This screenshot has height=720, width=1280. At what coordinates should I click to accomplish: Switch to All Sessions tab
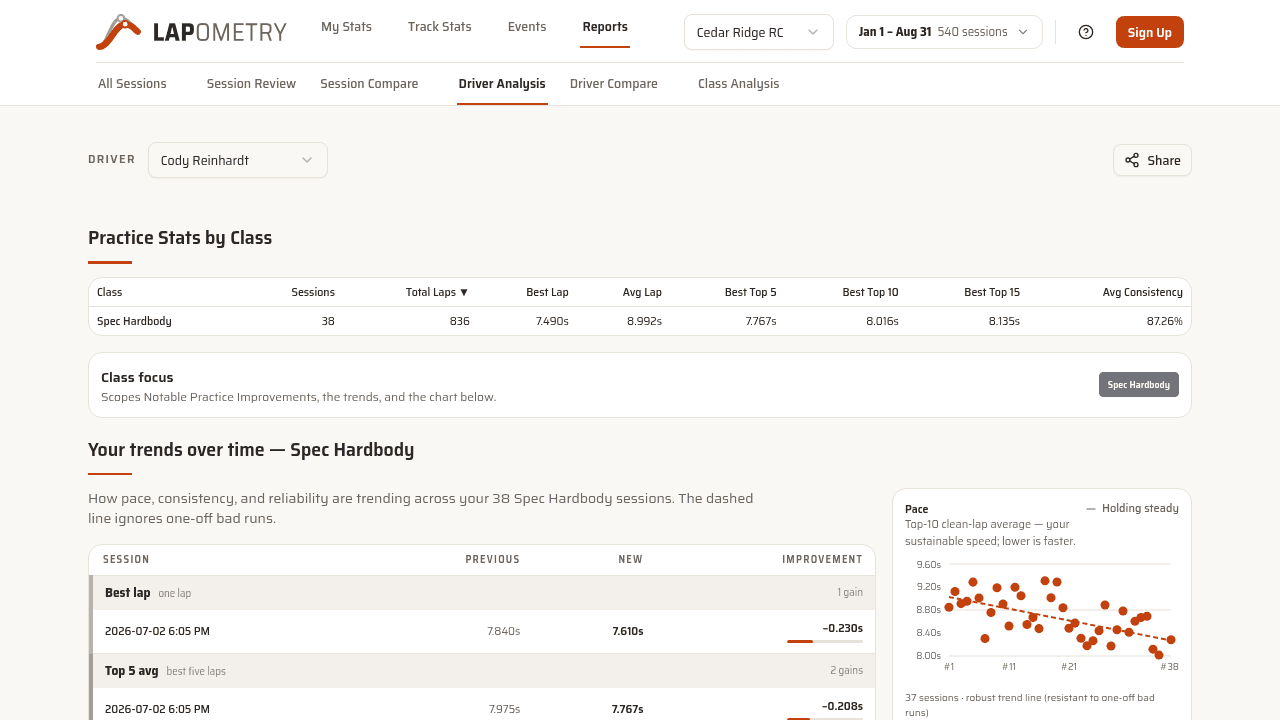[x=132, y=84]
